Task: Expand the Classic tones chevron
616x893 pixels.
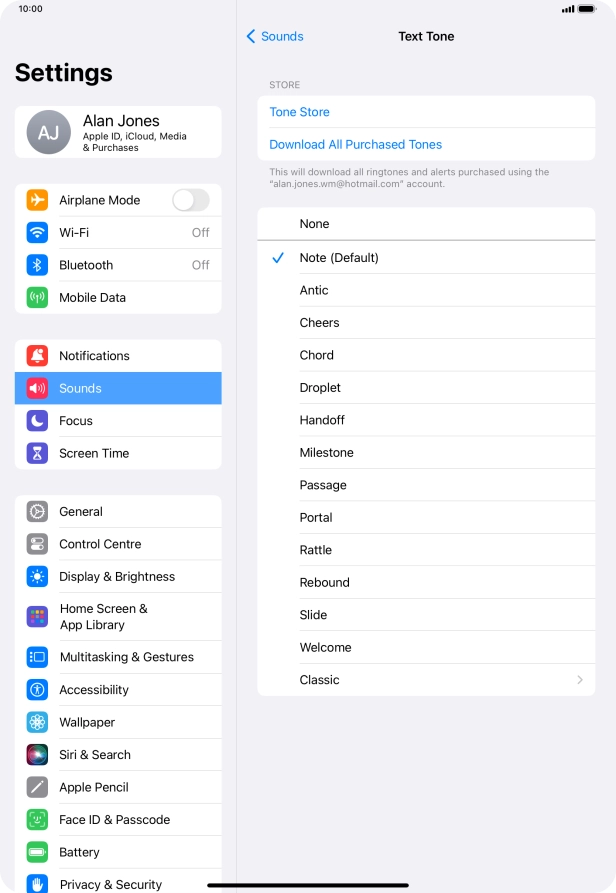Action: tap(580, 679)
